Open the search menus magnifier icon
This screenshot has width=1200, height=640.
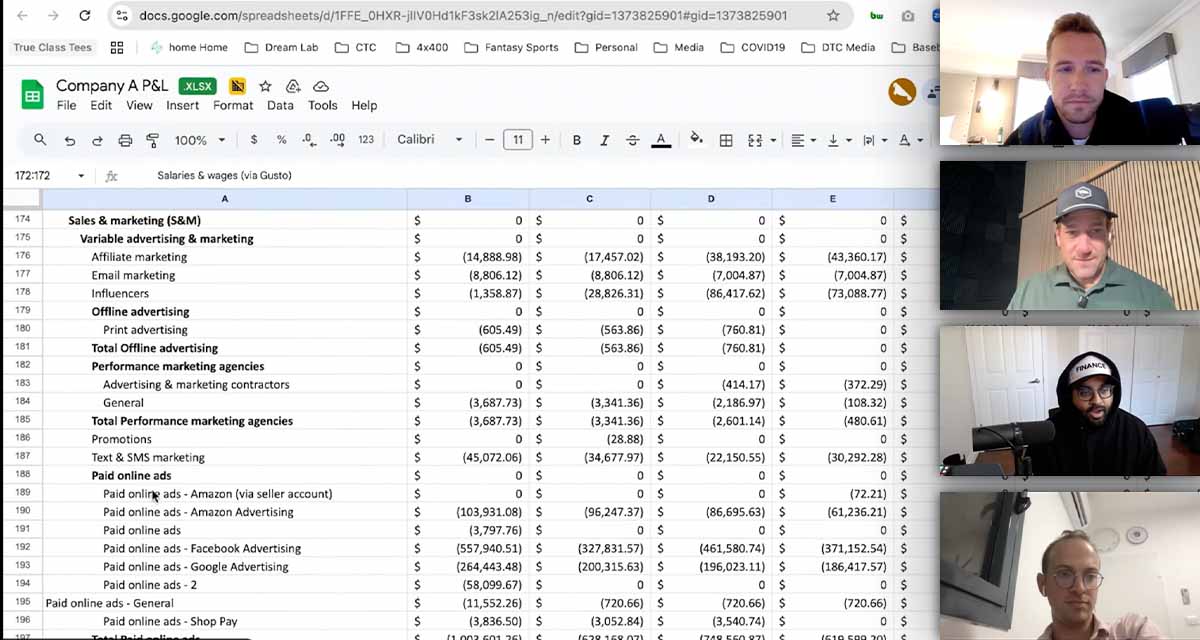coord(40,140)
